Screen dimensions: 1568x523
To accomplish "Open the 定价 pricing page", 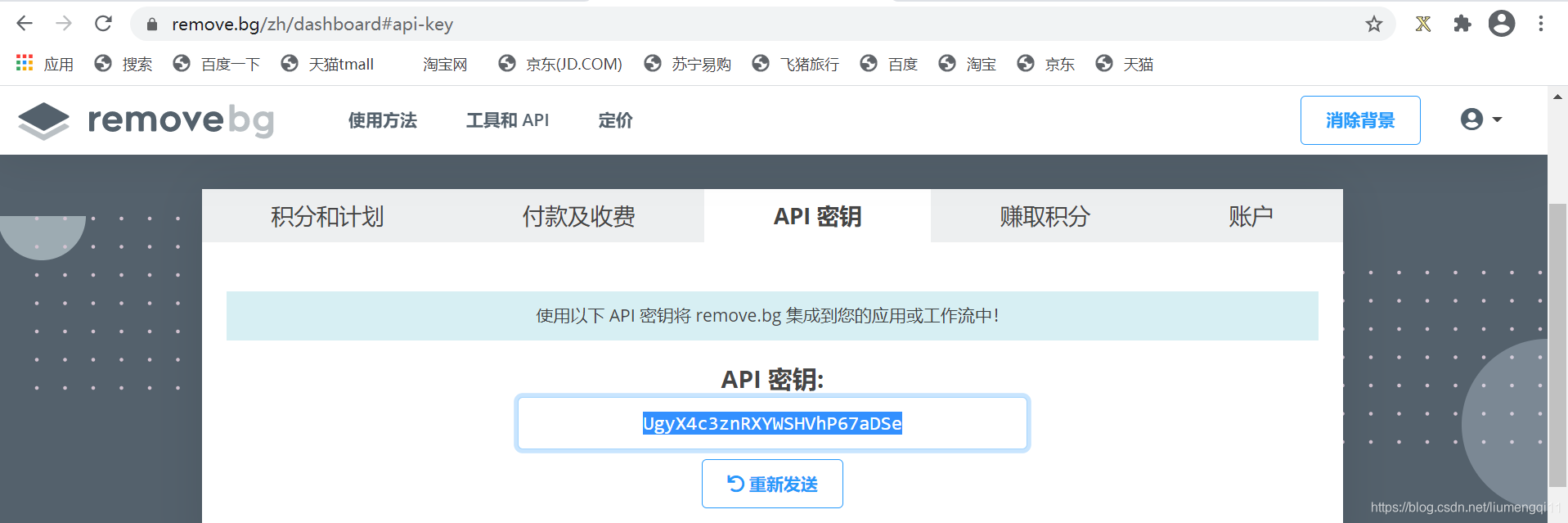I will coord(615,120).
